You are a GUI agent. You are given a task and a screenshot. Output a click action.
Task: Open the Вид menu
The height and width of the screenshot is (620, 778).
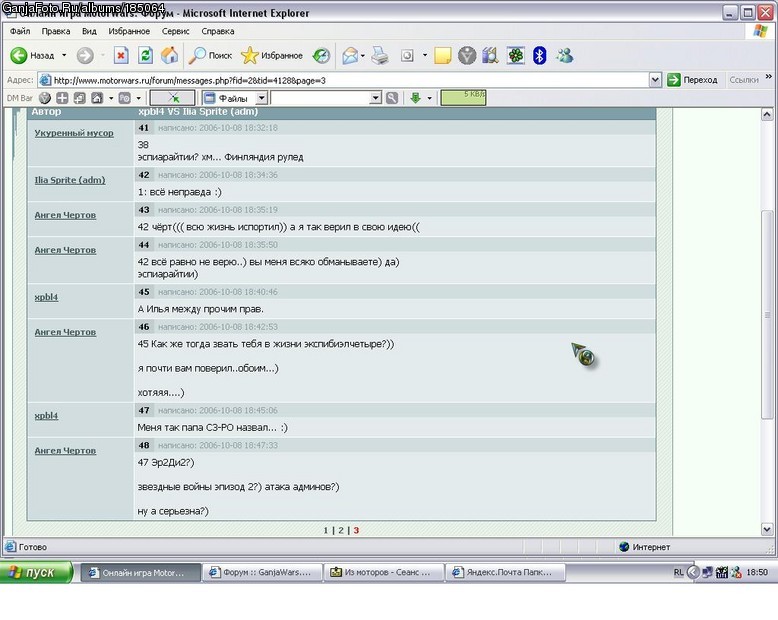(89, 32)
